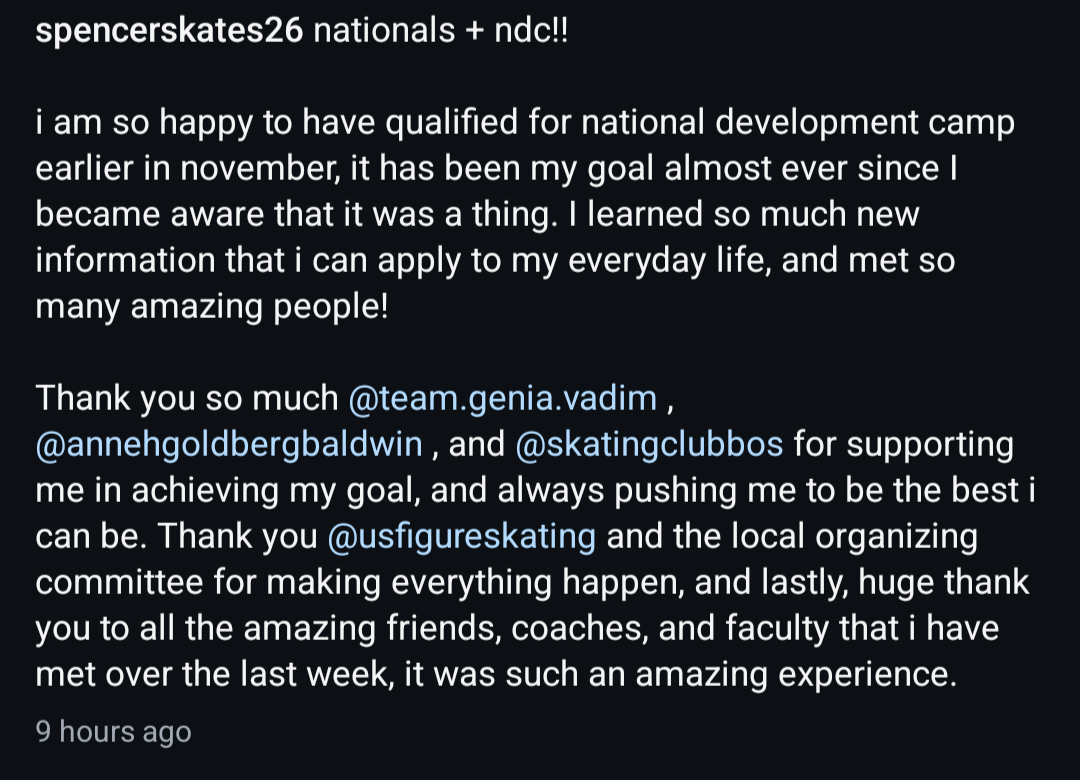Viewport: 1080px width, 780px height.
Task: Click the "nationals + ndc!!" caption title text
Action: pyautogui.click(x=441, y=31)
